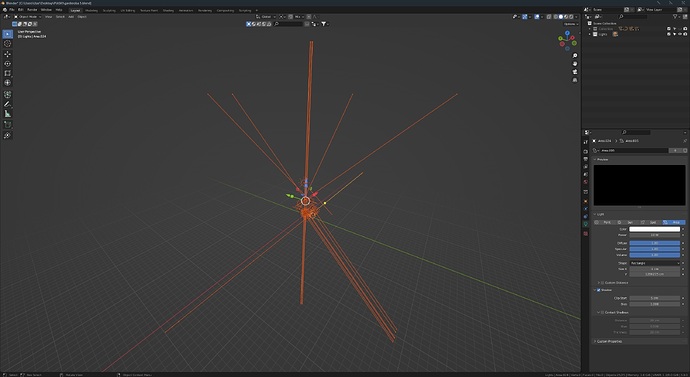Set light type to Point
The image size is (690, 377).
pyautogui.click(x=604, y=222)
